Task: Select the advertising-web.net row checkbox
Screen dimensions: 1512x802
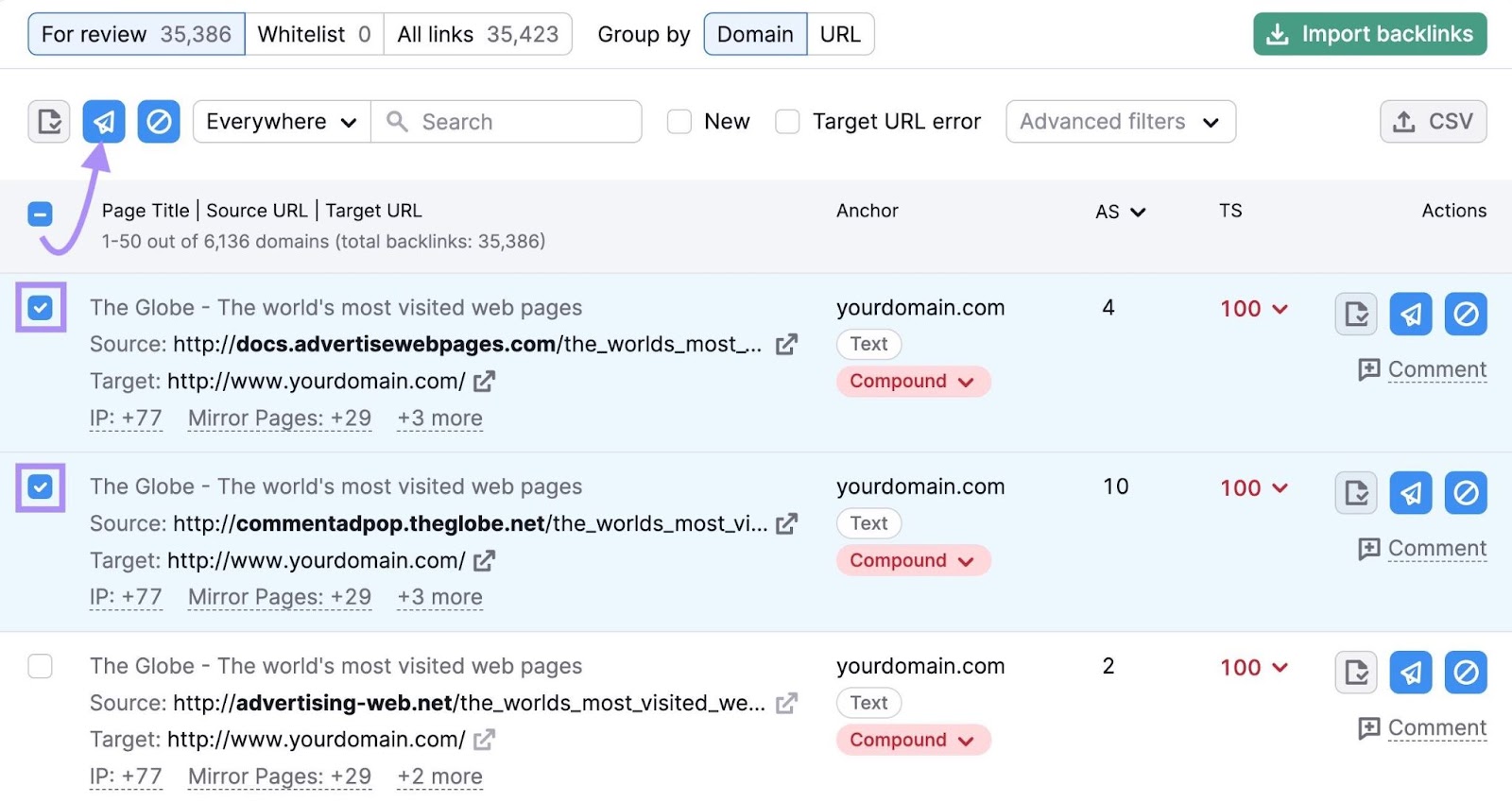Action: (41, 666)
